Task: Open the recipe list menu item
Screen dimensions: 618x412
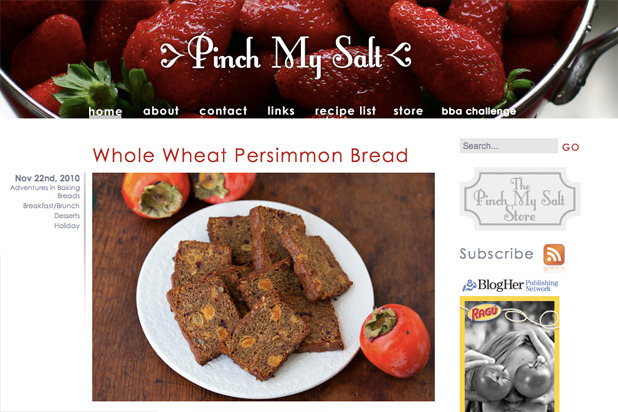Action: click(x=345, y=111)
